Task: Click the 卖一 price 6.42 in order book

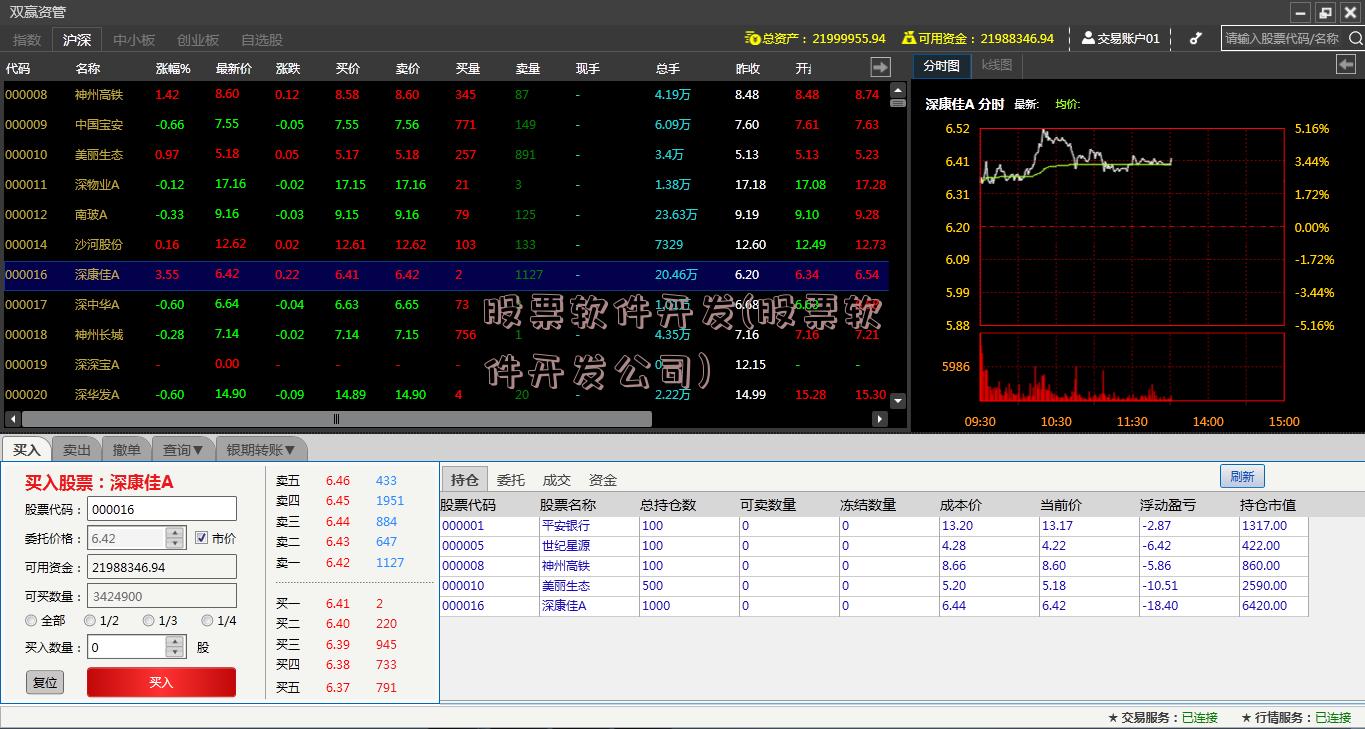Action: coord(338,563)
